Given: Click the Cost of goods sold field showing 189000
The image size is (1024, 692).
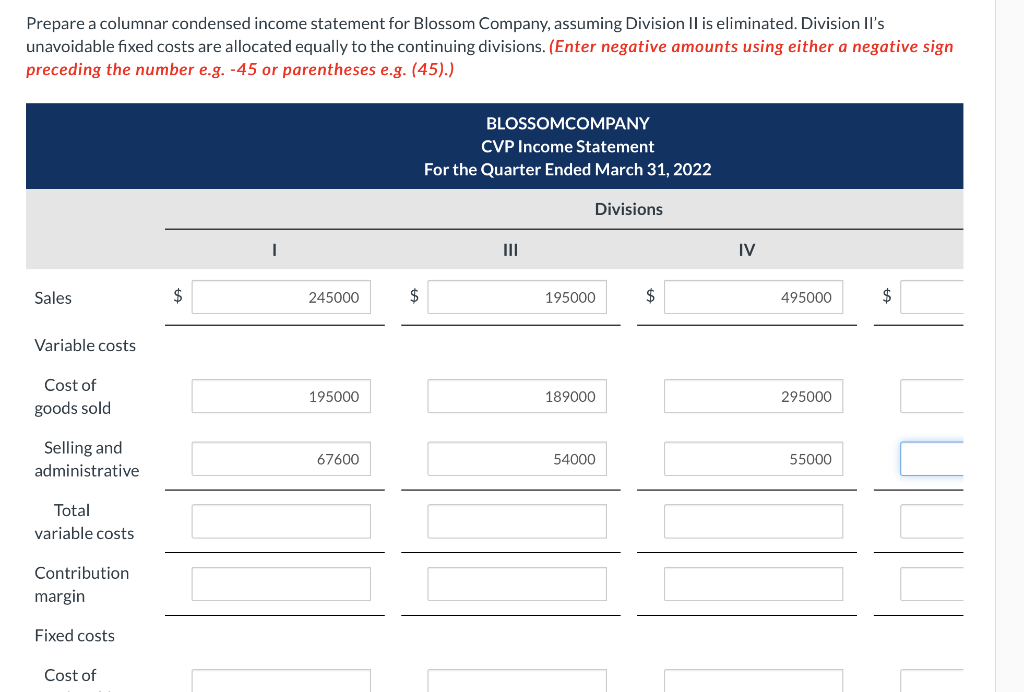Looking at the screenshot, I should 517,396.
